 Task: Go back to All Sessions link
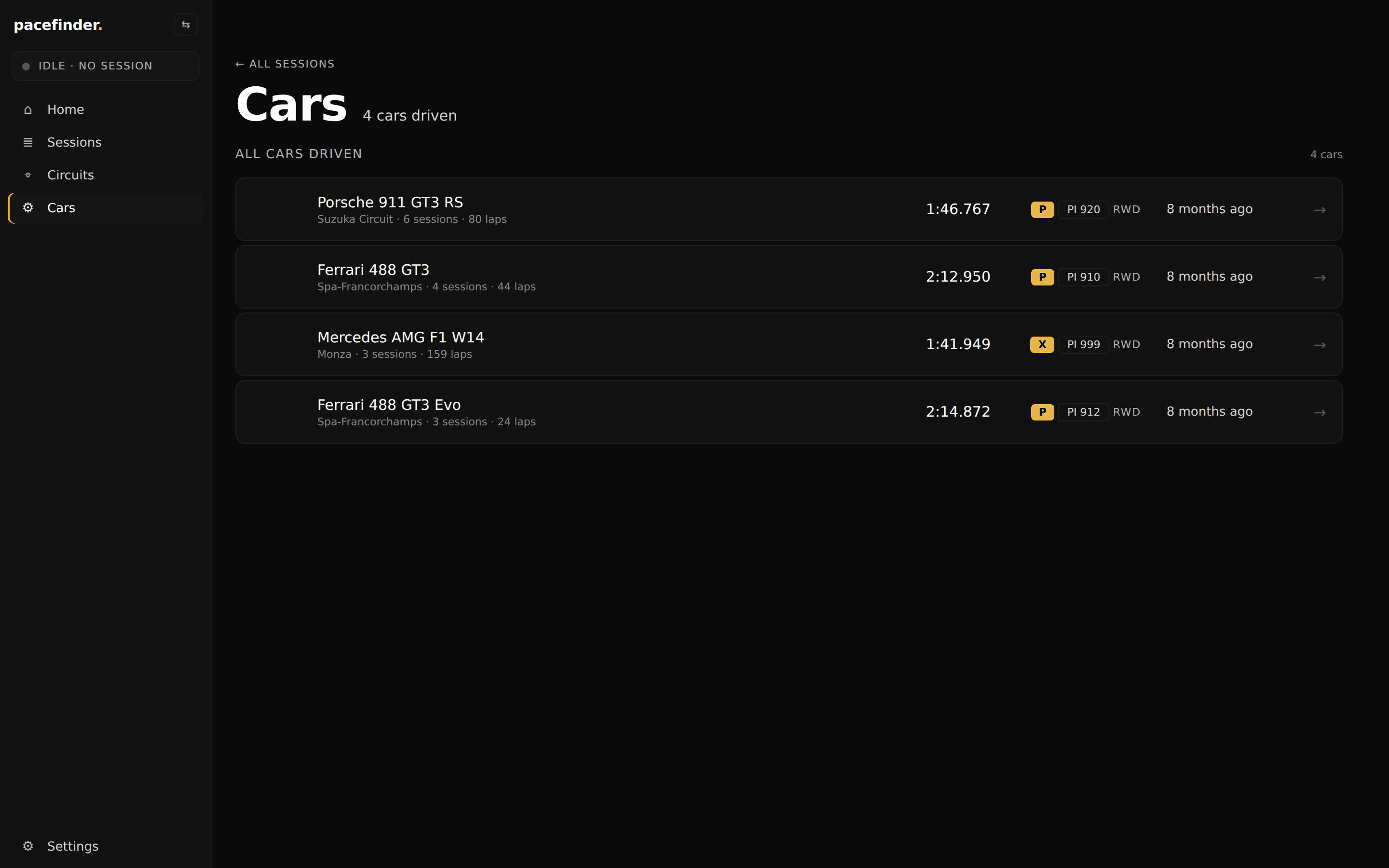click(x=285, y=64)
